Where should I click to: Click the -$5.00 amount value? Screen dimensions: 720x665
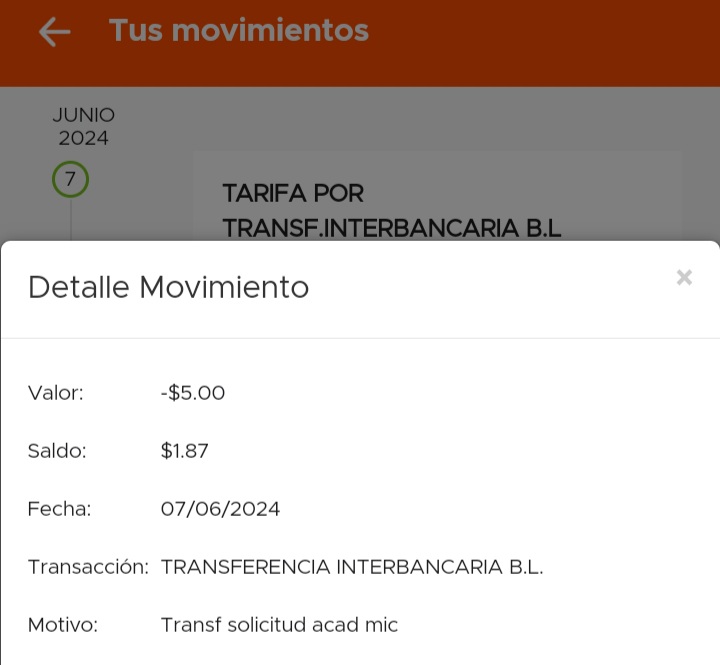(193, 393)
